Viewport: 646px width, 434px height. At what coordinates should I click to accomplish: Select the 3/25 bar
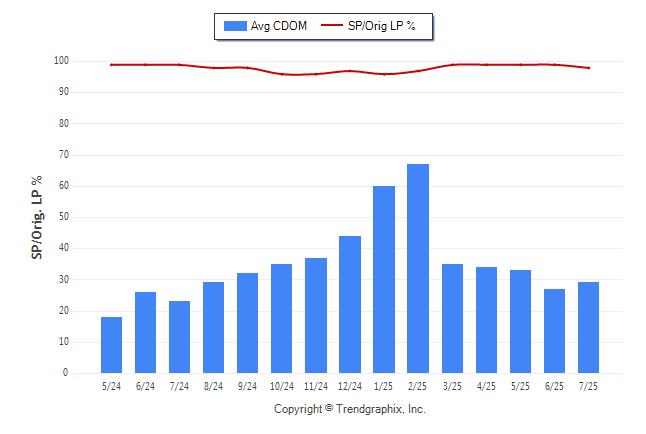[452, 319]
